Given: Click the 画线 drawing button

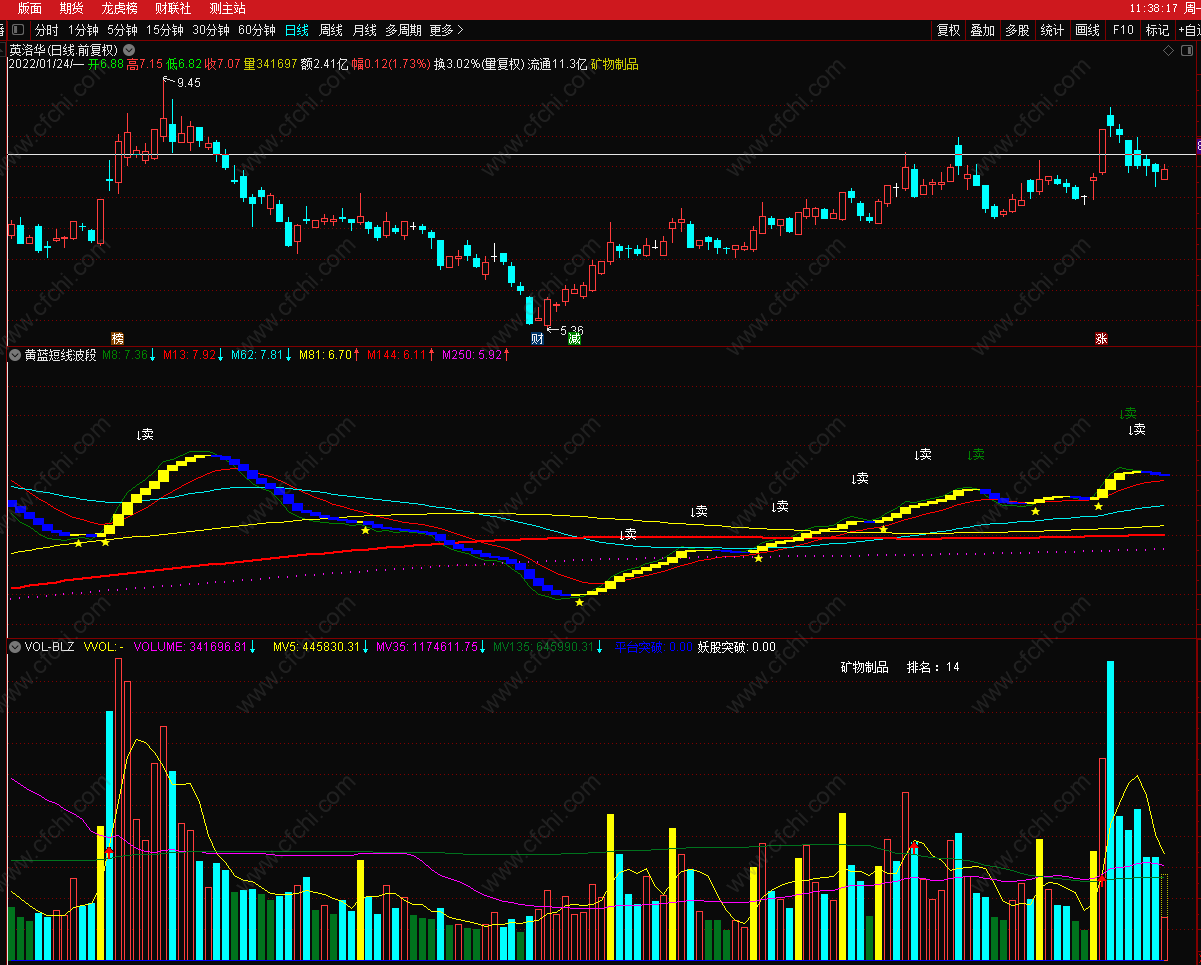Looking at the screenshot, I should (1087, 30).
